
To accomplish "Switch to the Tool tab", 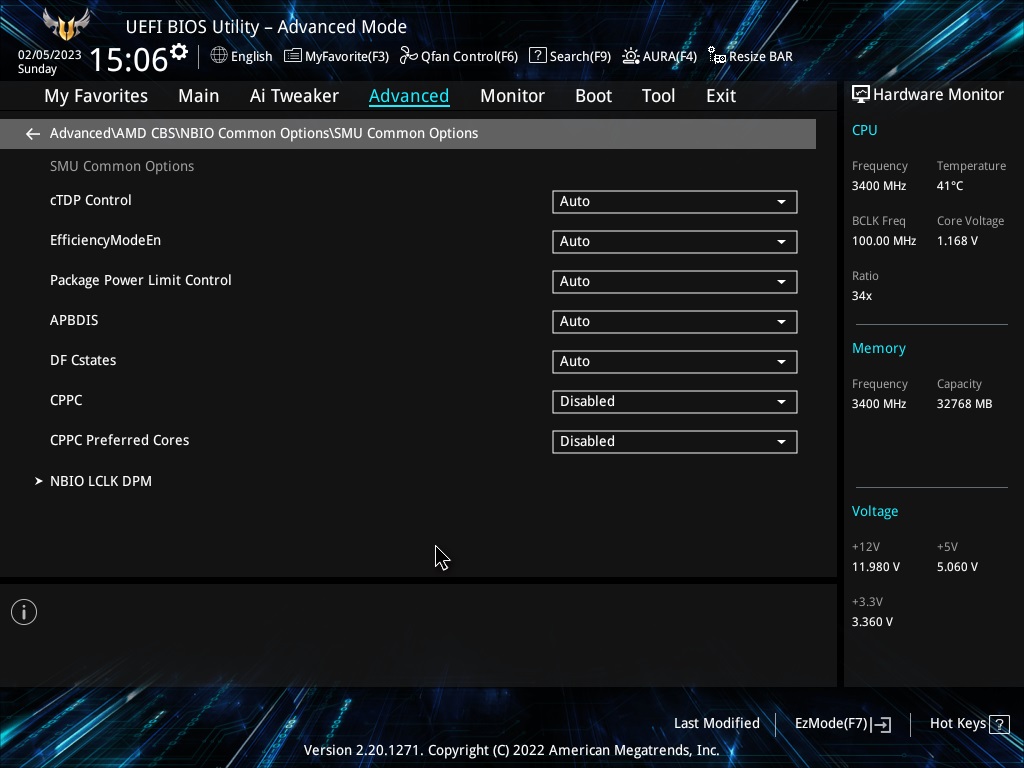I will coord(658,96).
